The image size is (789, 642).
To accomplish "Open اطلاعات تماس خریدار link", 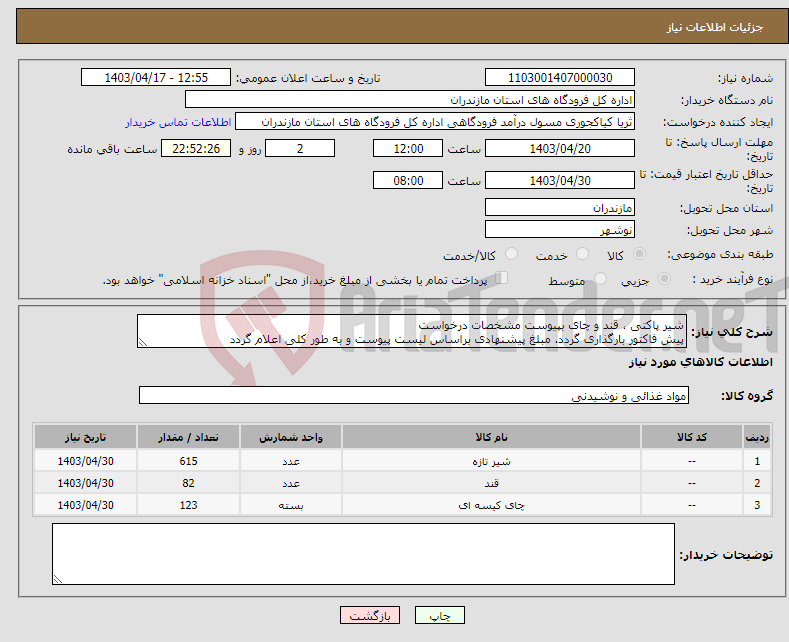I will (178, 122).
